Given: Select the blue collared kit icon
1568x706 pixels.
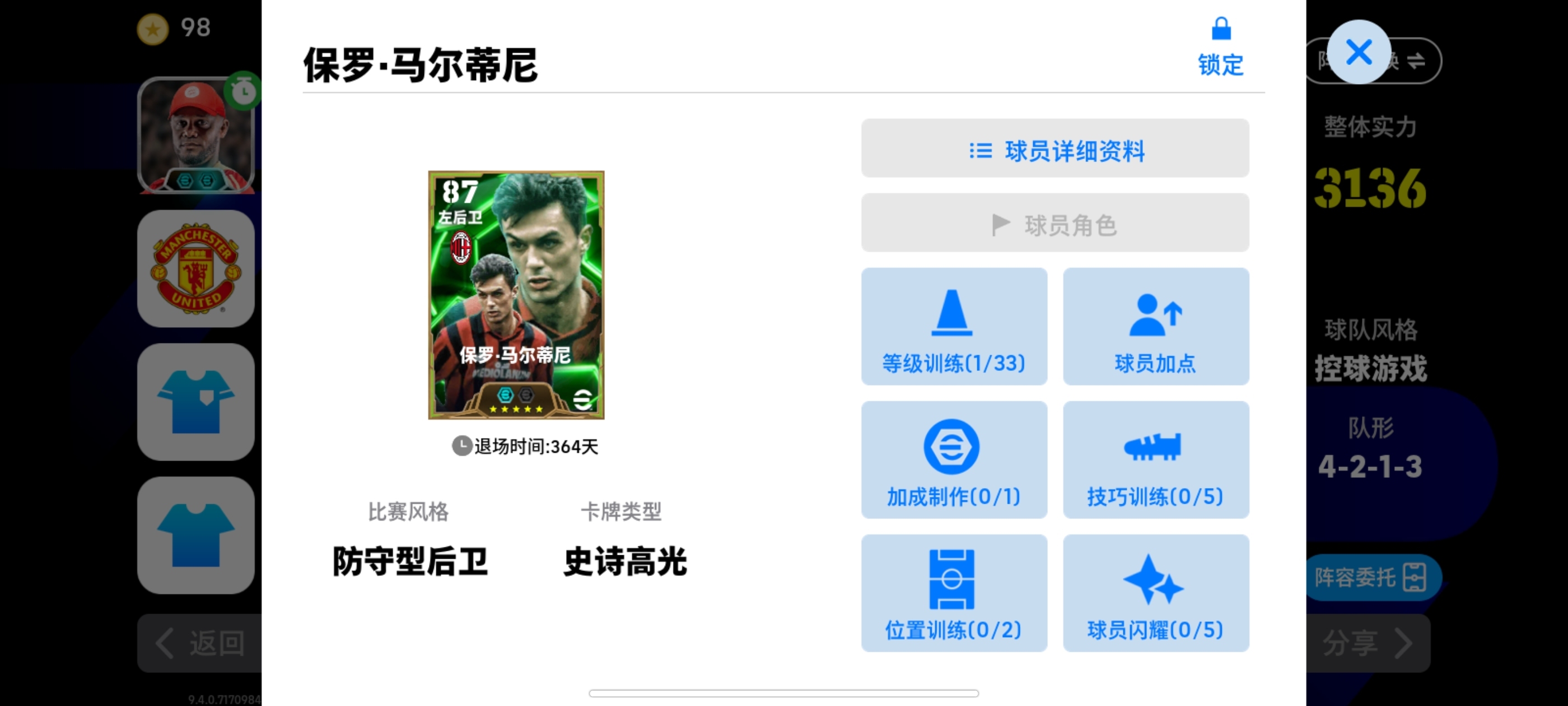Looking at the screenshot, I should (x=196, y=402).
